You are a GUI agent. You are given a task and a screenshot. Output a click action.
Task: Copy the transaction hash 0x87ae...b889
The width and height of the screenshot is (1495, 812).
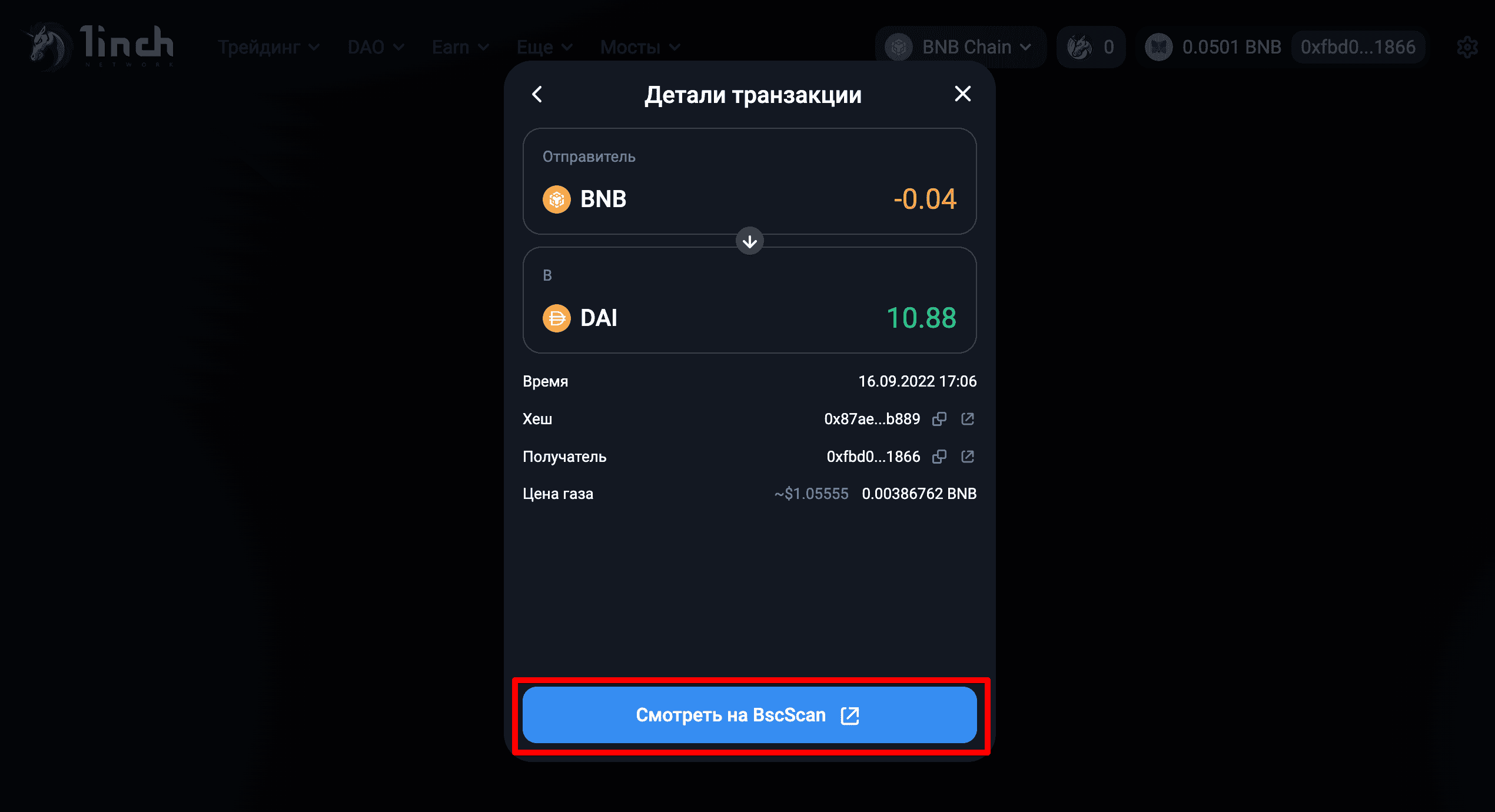(939, 419)
